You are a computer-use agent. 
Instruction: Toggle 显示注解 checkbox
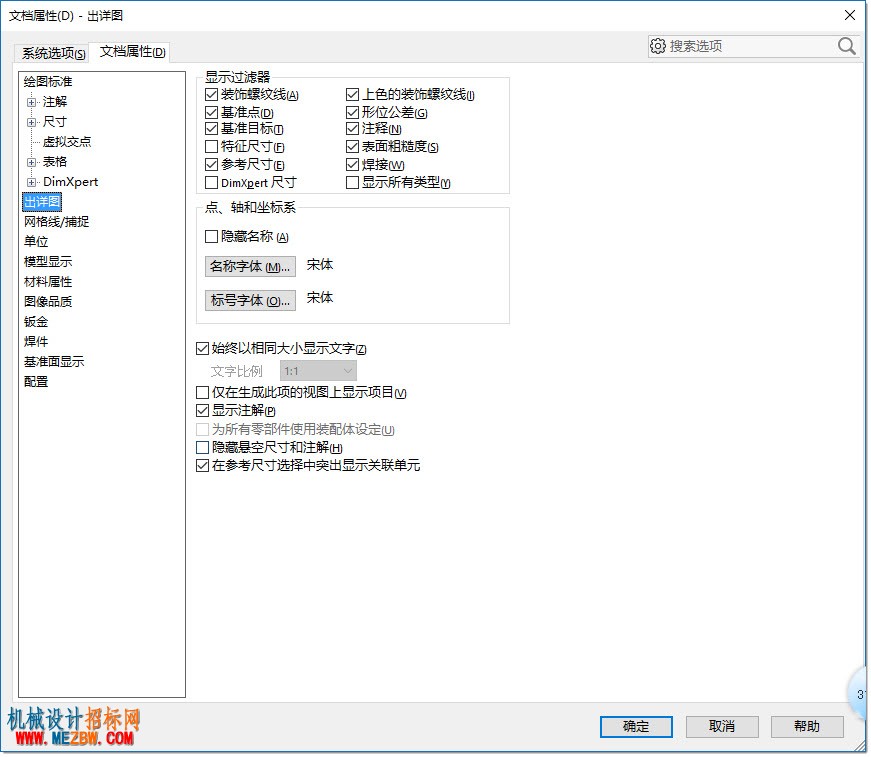203,412
